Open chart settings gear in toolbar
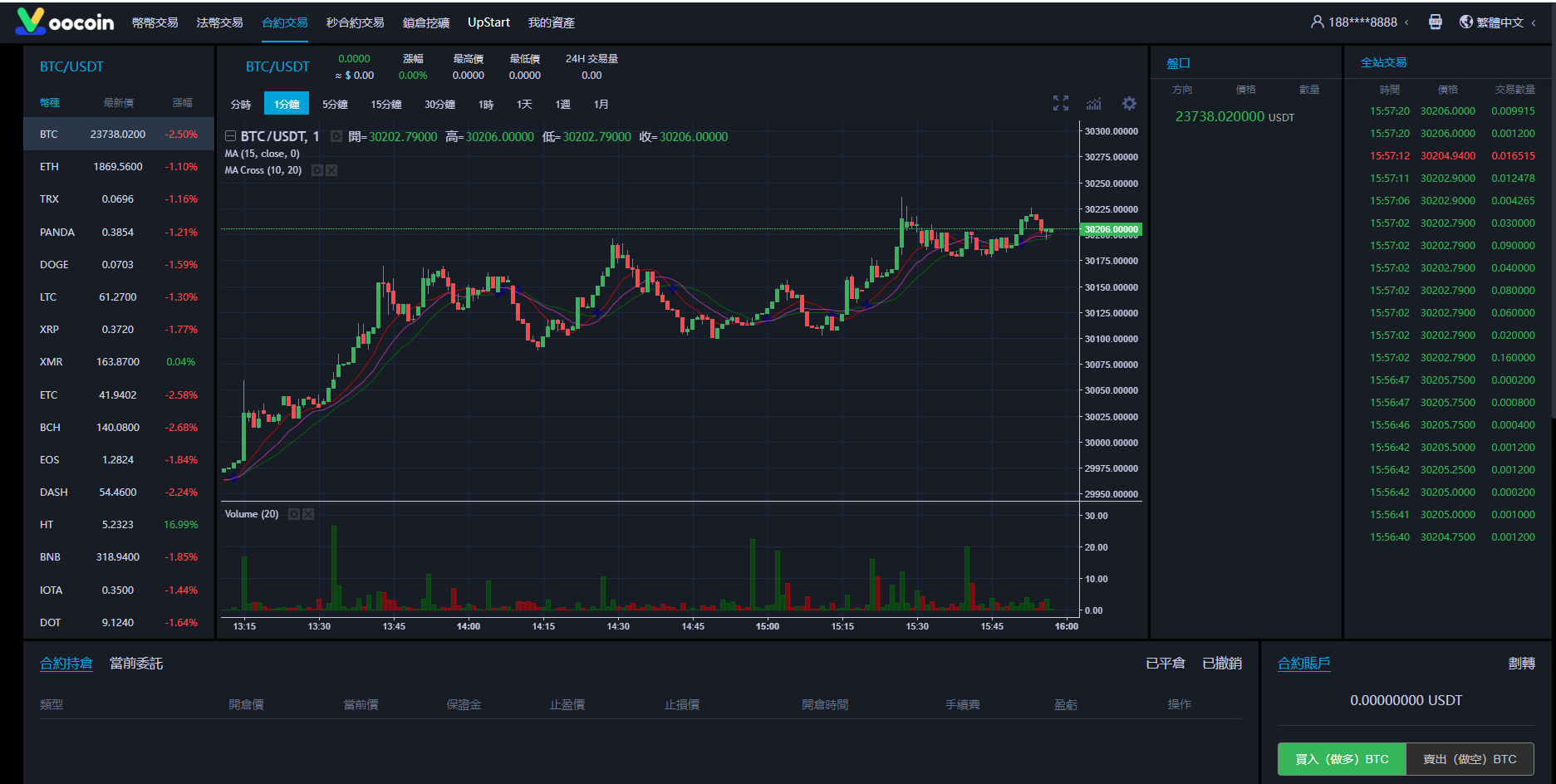This screenshot has height=784, width=1556. pos(1129,104)
